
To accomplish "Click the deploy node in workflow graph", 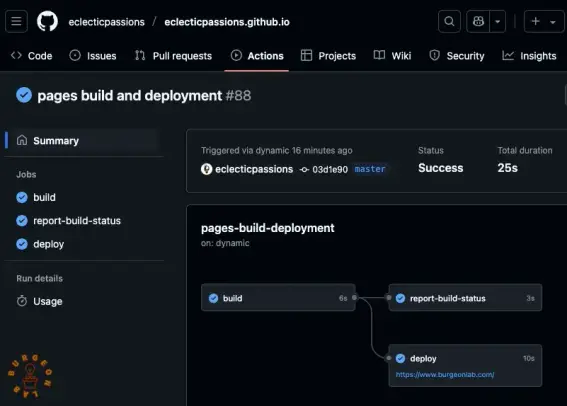I will (465, 366).
